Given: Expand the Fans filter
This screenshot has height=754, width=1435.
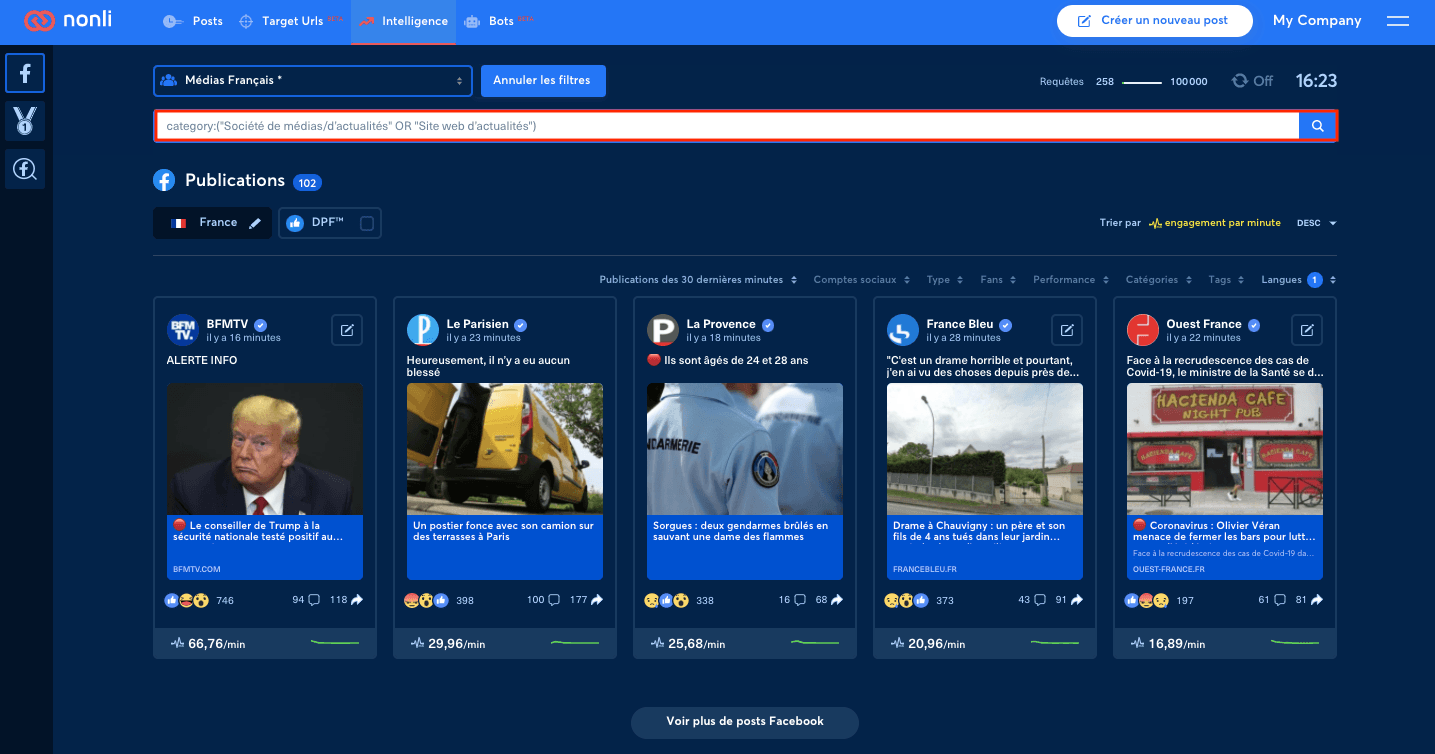Looking at the screenshot, I should coord(998,280).
